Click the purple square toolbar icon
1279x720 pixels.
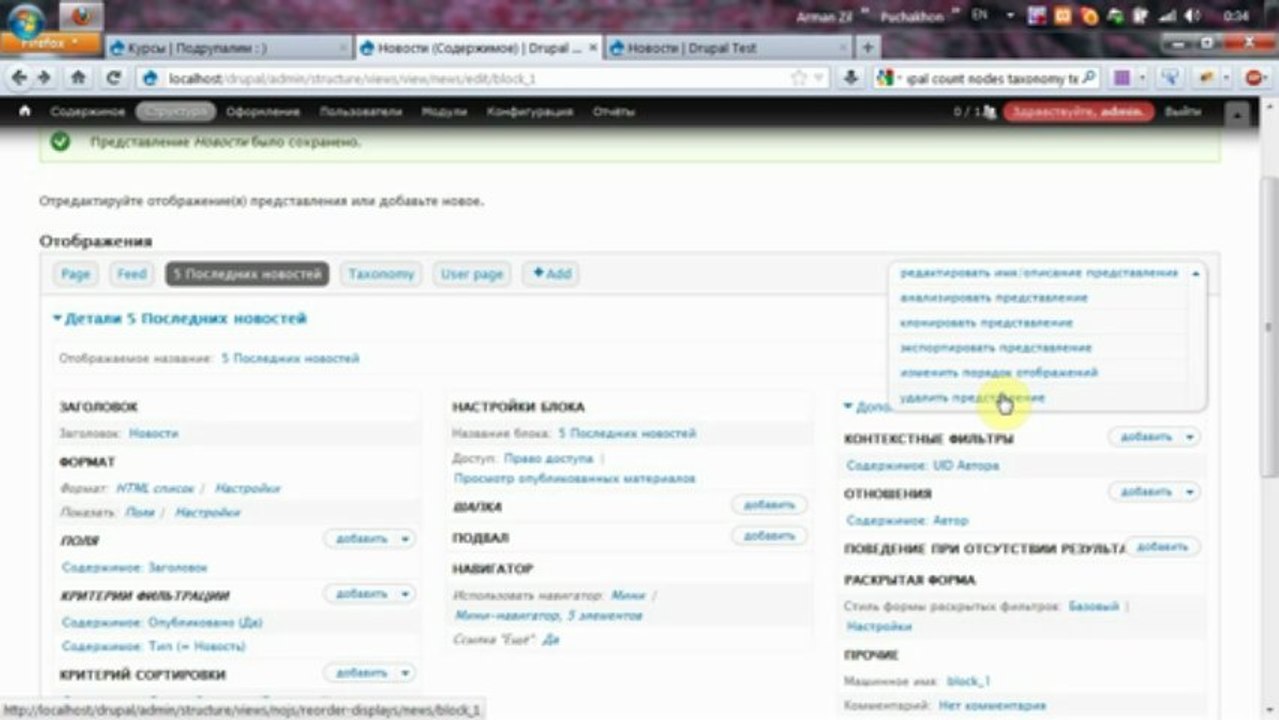click(1123, 77)
